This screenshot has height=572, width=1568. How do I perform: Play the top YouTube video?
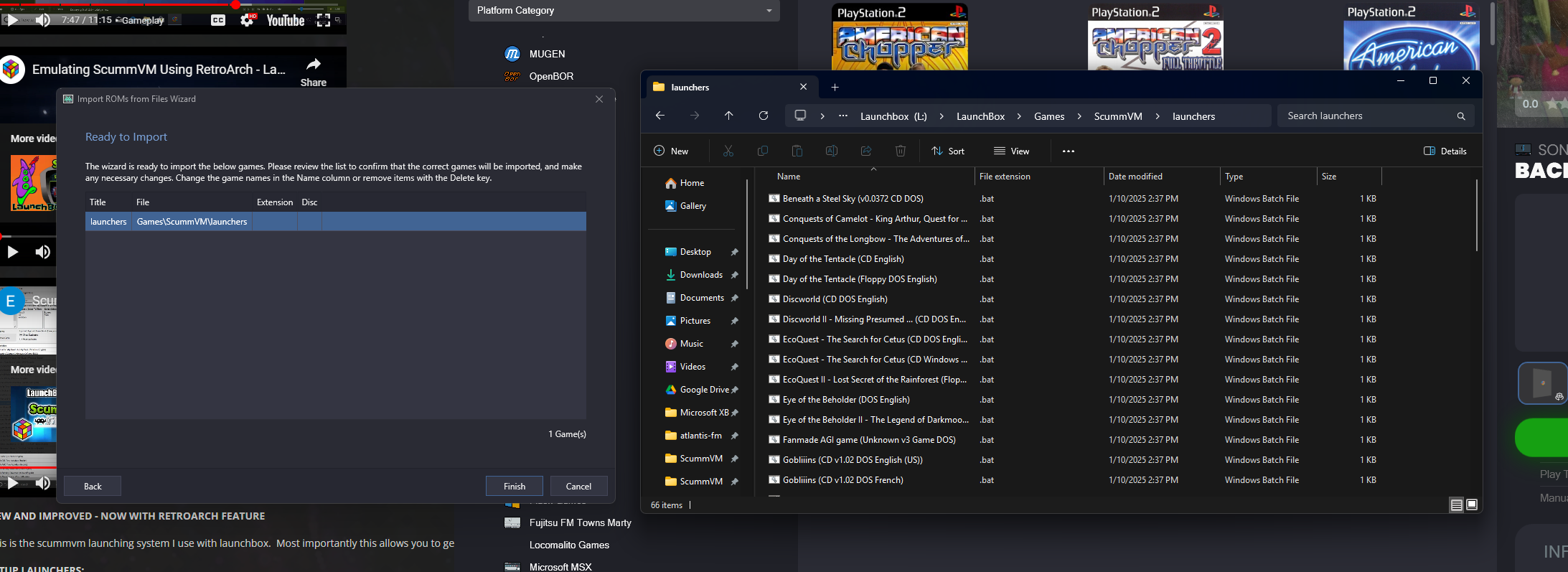(x=12, y=20)
